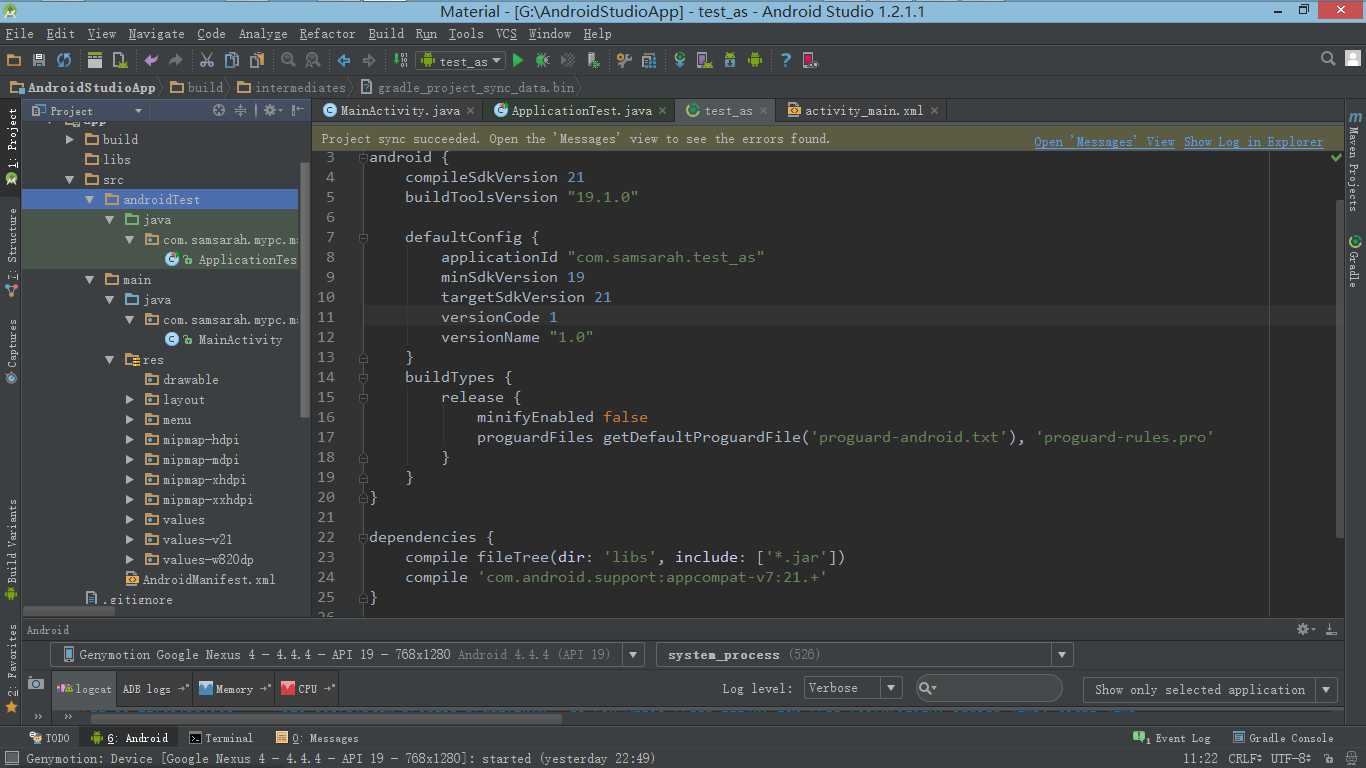Click Sync Project with Gradle Files icon

click(680, 61)
